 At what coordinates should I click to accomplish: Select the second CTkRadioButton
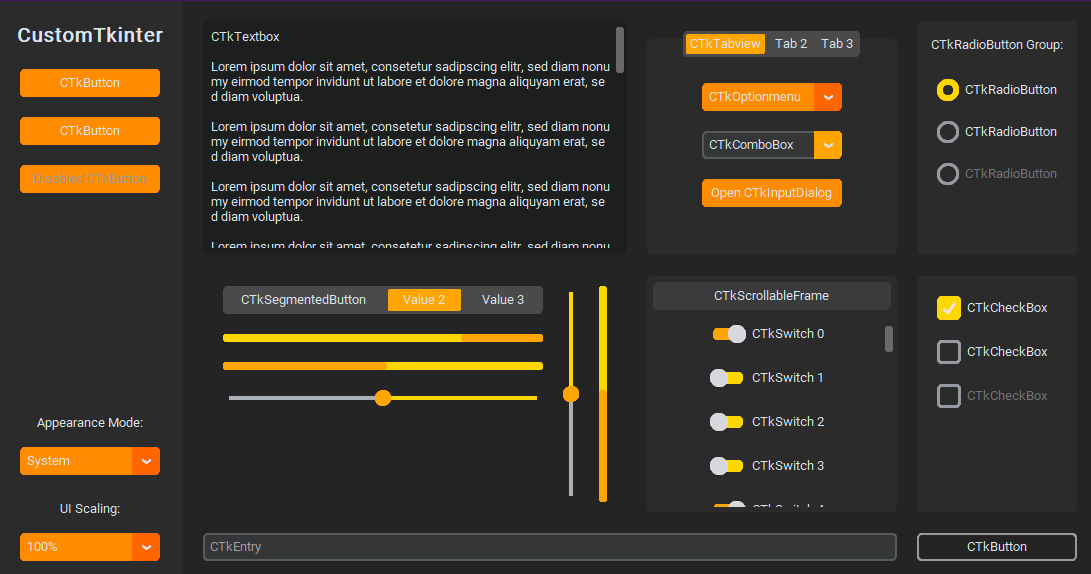[x=947, y=132]
